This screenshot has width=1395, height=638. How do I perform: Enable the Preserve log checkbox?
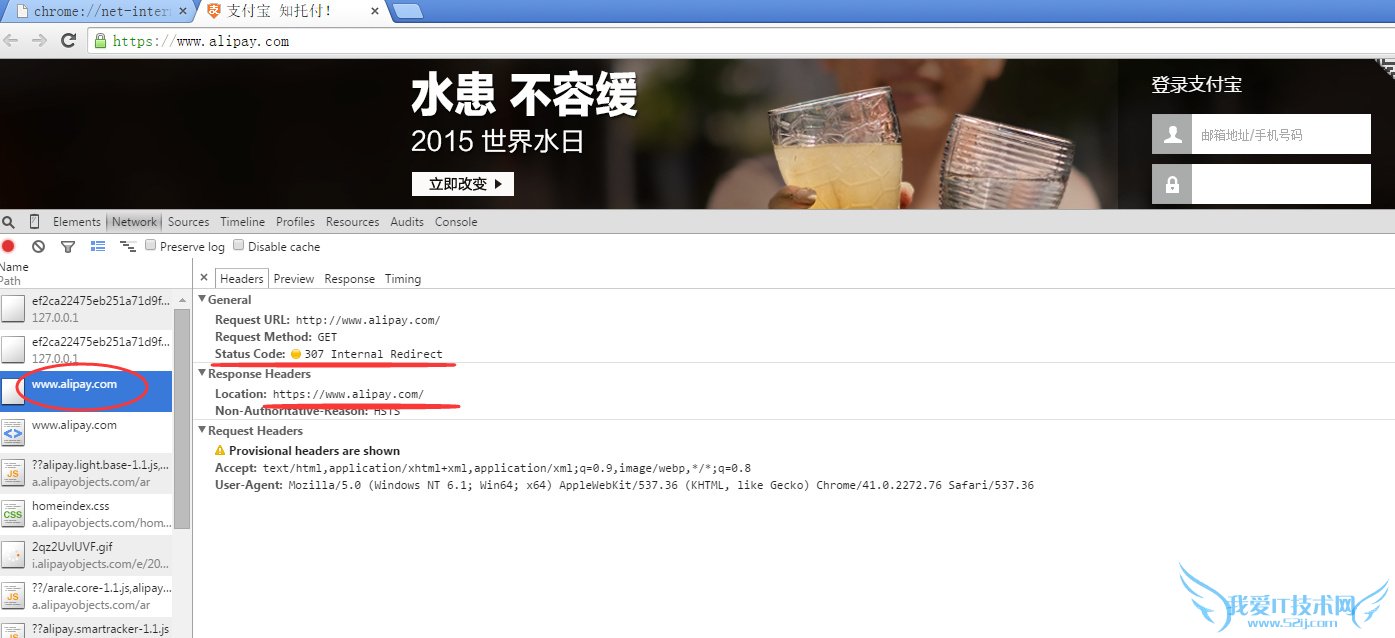click(x=151, y=245)
